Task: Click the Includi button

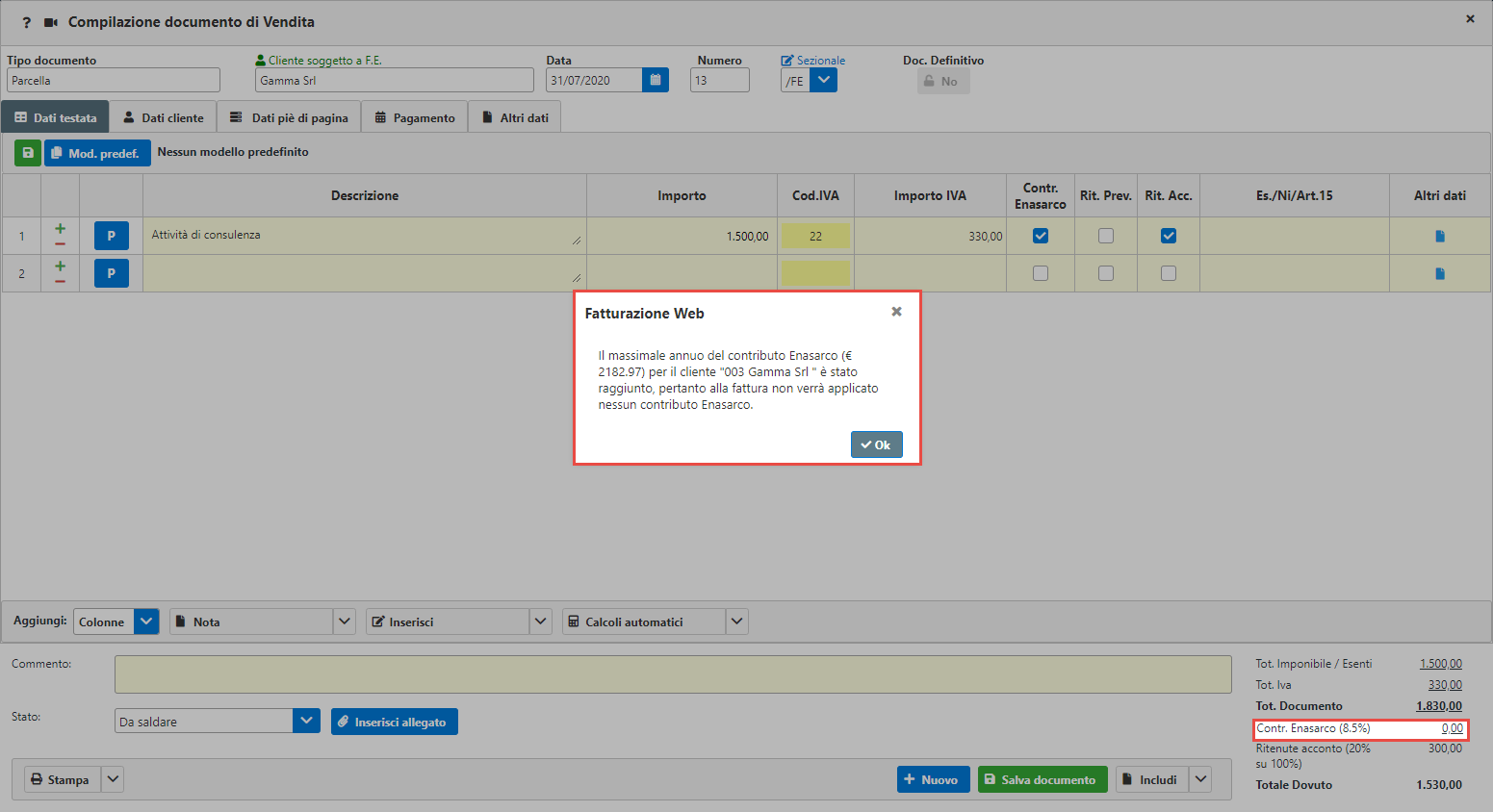Action: coord(1152,779)
